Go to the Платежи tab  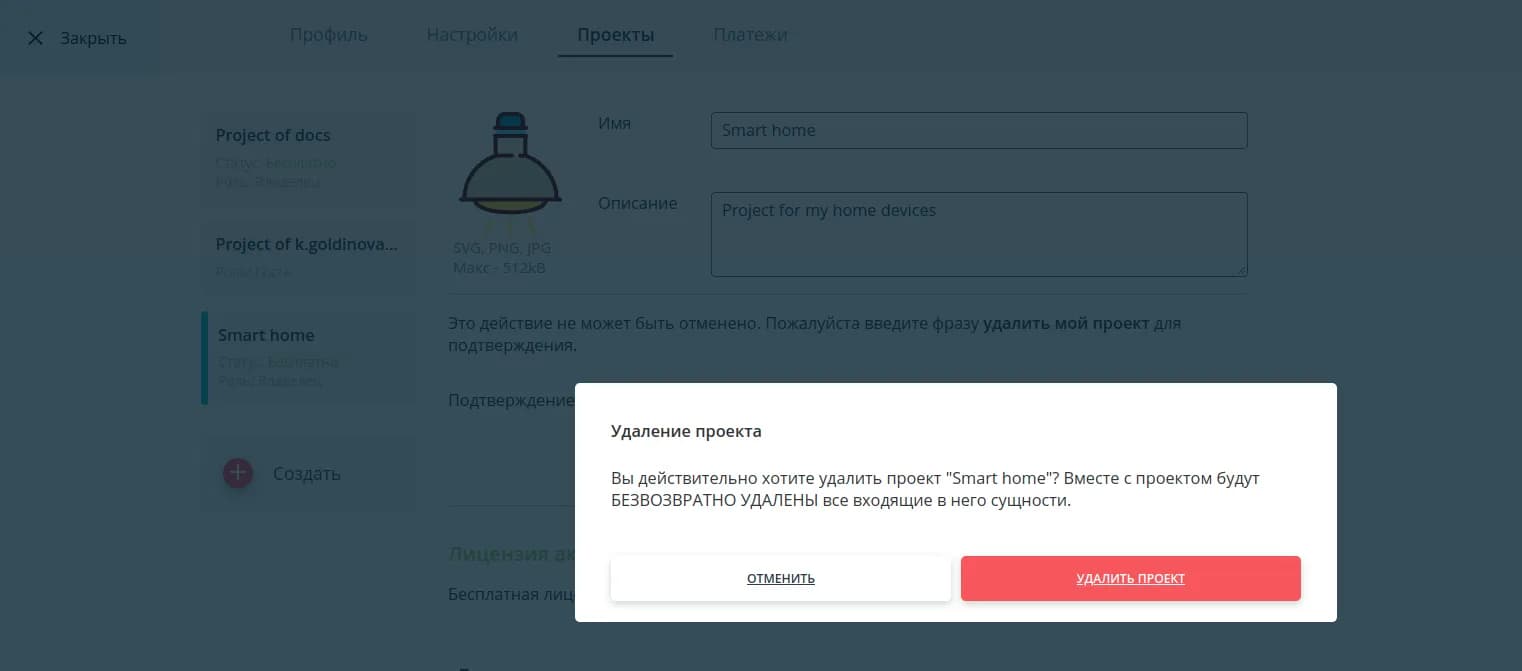pyautogui.click(x=750, y=35)
